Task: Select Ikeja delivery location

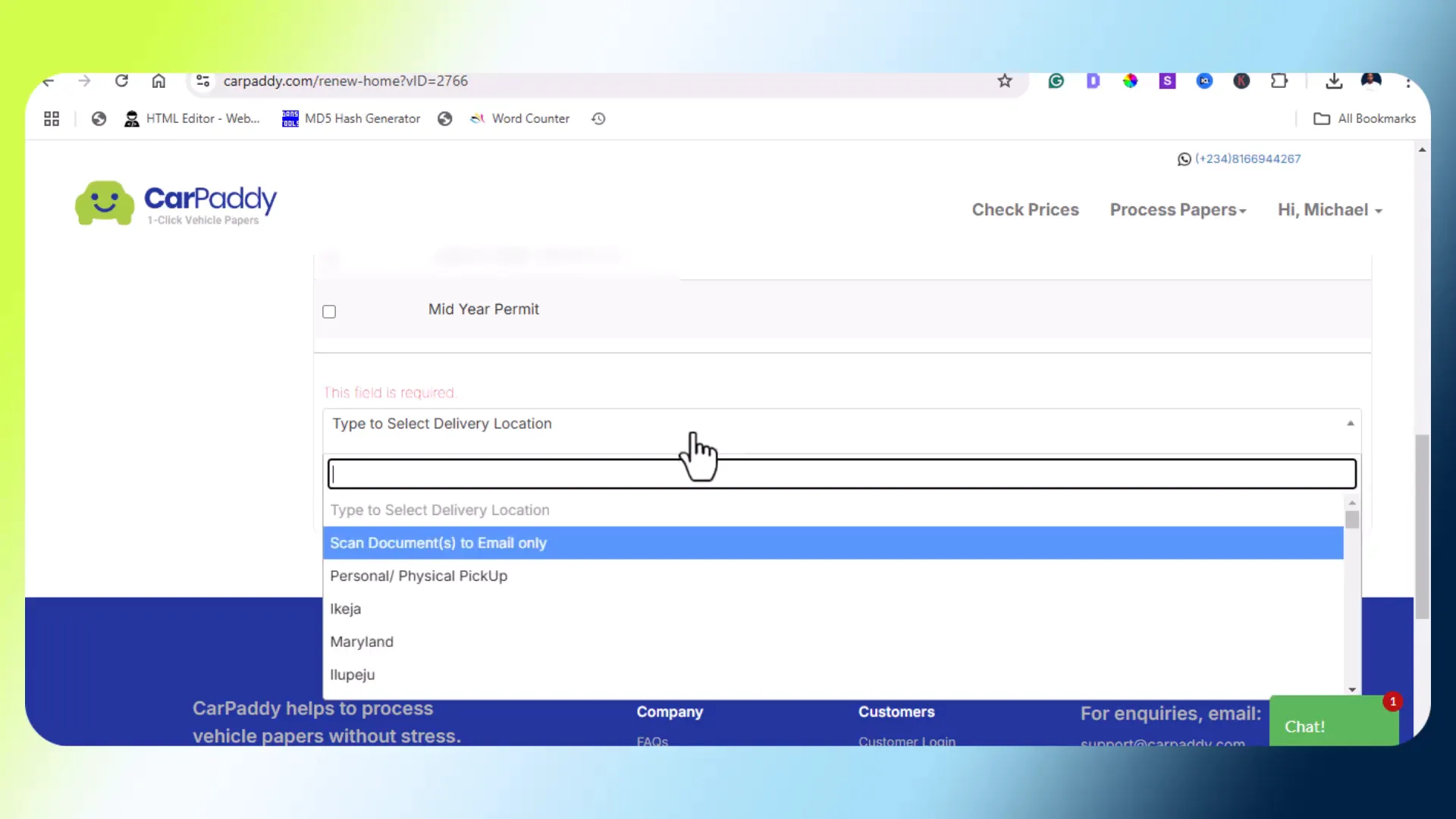Action: tap(833, 609)
